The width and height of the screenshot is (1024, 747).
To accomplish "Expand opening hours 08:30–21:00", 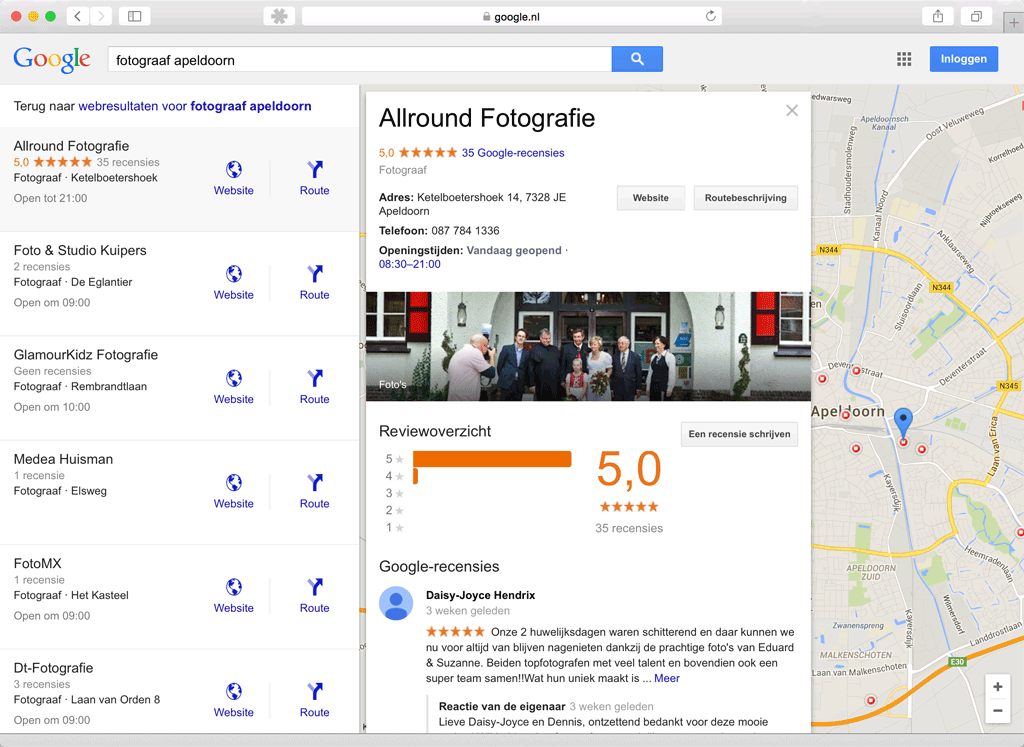I will click(409, 264).
